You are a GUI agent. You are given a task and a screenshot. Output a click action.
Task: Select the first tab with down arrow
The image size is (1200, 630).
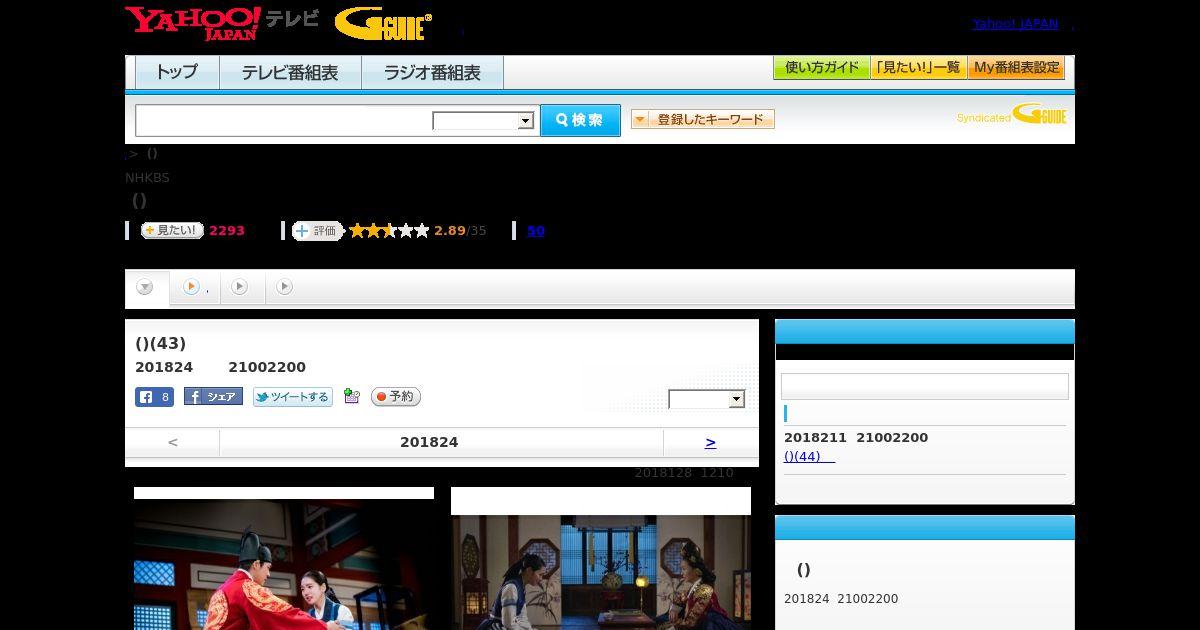tap(146, 288)
